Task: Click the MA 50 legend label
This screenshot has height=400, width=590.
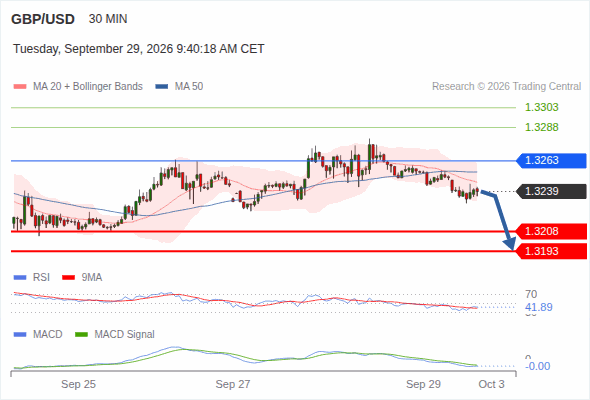Action: (189, 87)
